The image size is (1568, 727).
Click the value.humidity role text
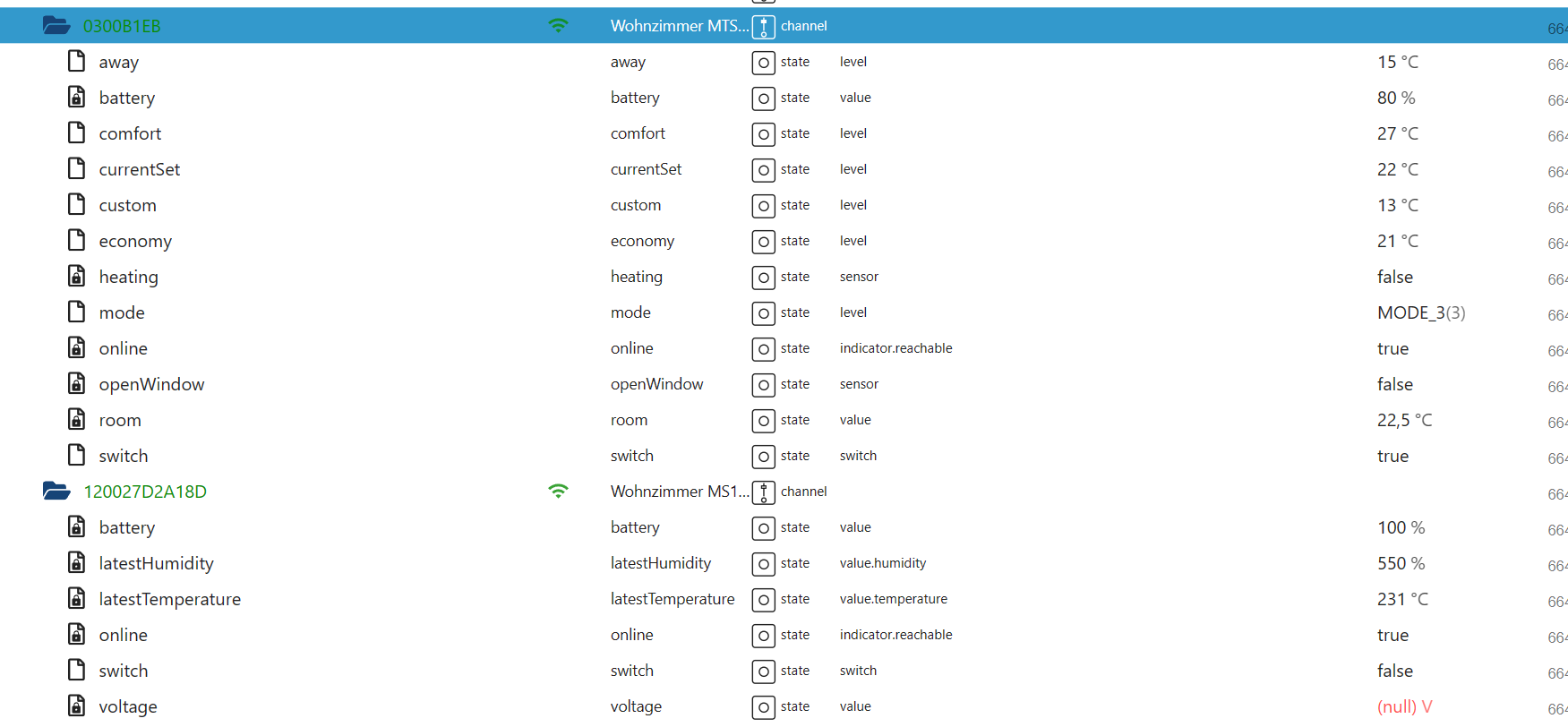(882, 563)
